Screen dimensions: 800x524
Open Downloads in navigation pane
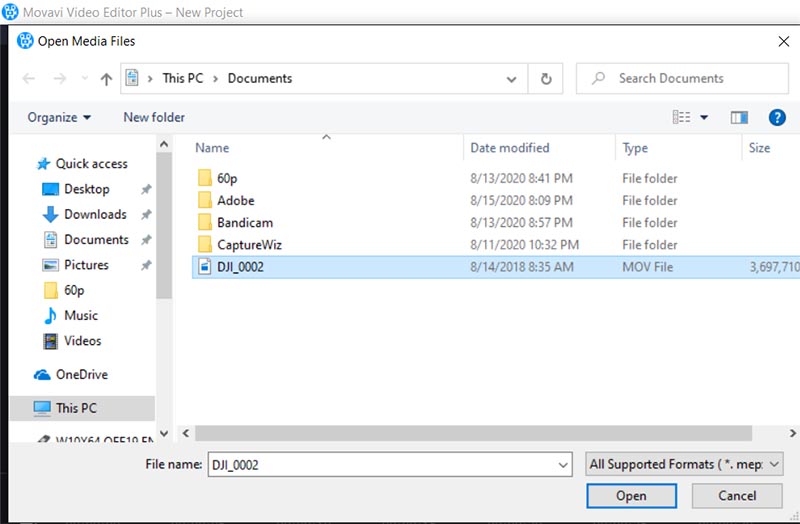pyautogui.click(x=84, y=214)
